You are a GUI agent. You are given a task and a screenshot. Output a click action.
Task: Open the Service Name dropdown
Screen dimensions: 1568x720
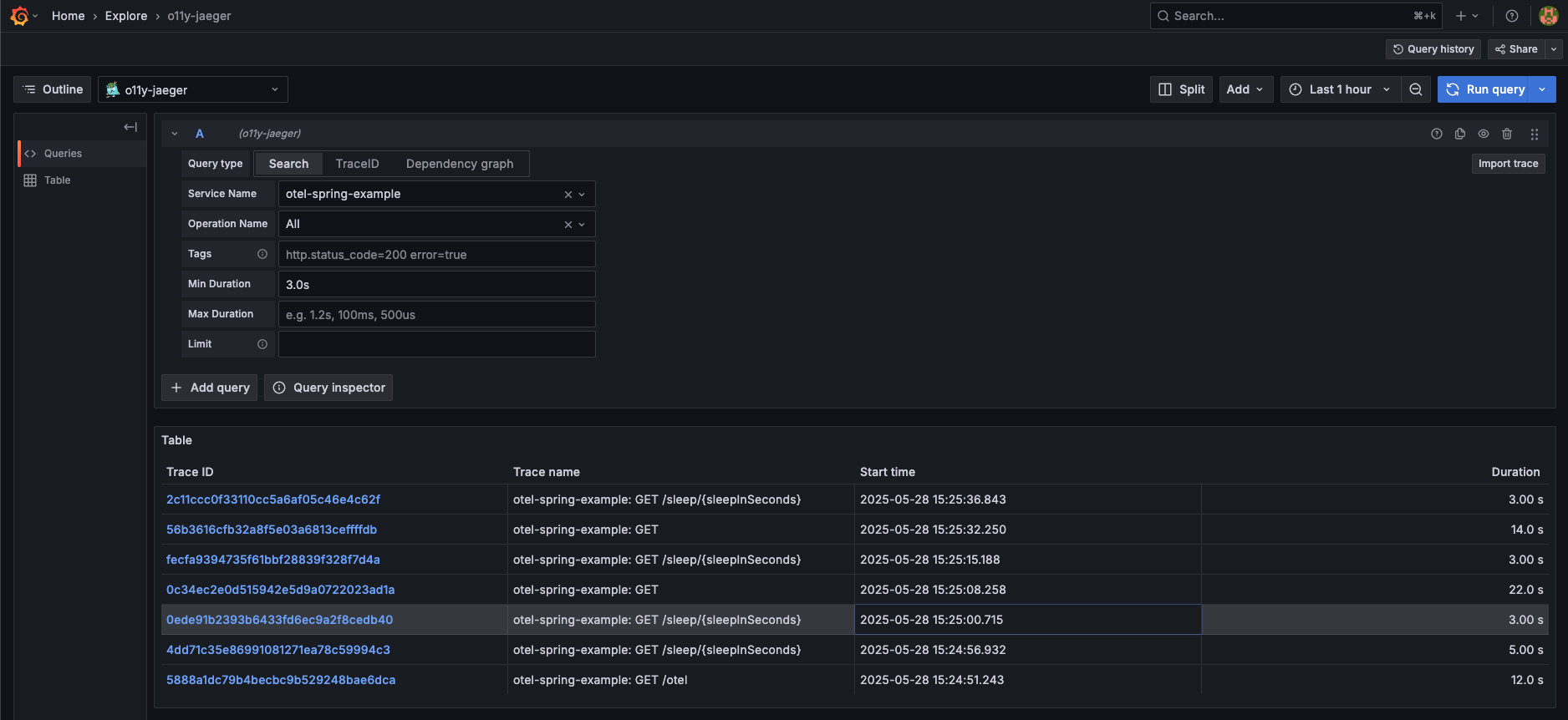point(583,195)
